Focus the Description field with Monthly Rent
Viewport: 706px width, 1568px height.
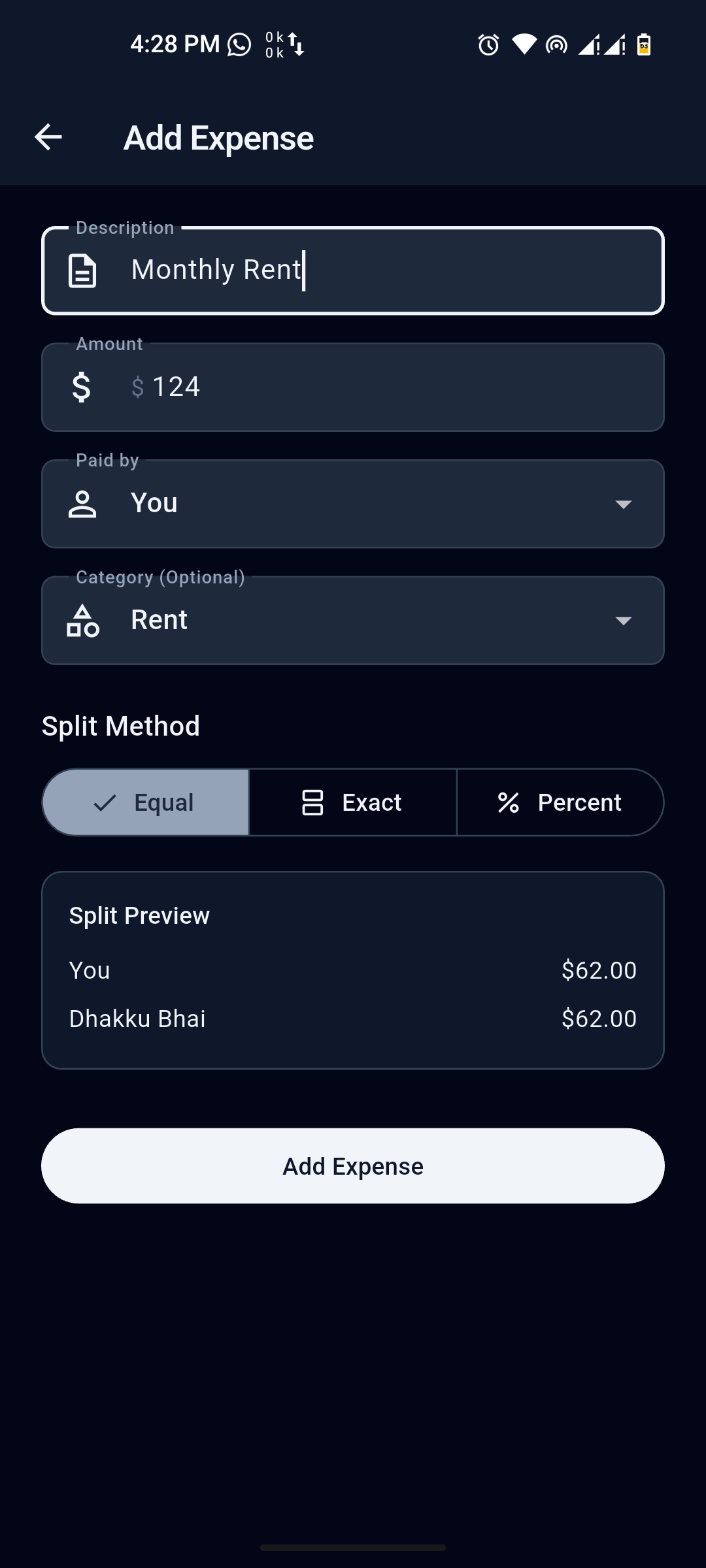[379, 270]
